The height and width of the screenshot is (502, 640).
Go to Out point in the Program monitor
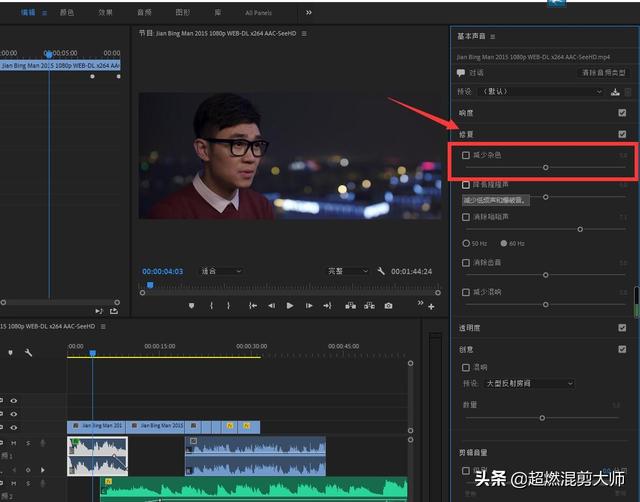click(x=327, y=306)
